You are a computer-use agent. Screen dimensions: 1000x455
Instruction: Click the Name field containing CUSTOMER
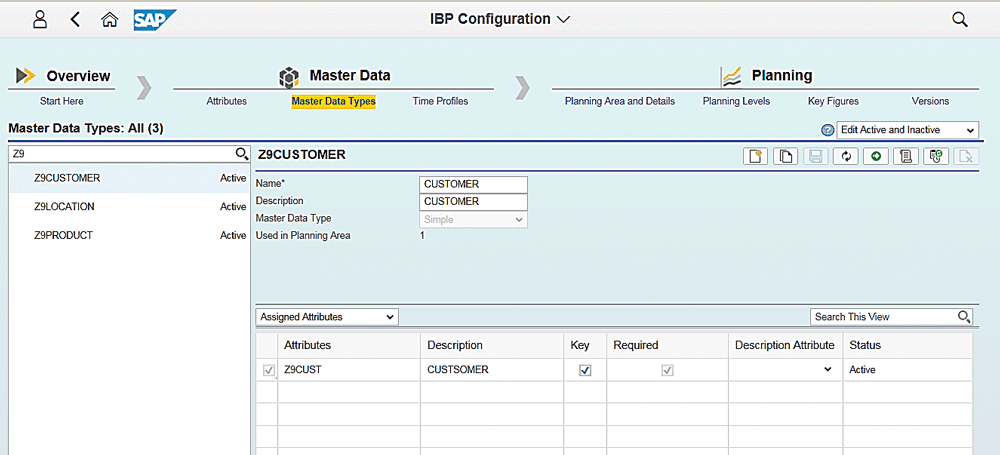click(x=473, y=184)
